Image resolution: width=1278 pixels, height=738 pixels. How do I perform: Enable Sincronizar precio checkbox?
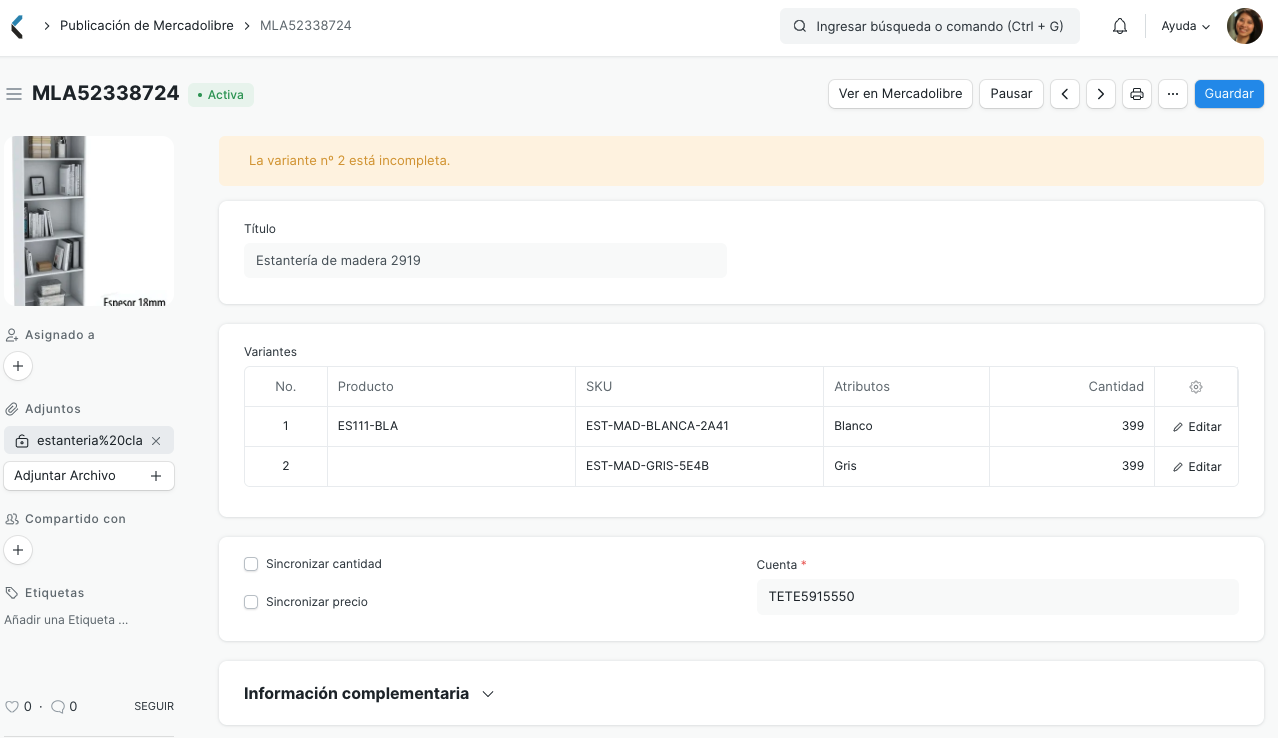[x=251, y=602]
